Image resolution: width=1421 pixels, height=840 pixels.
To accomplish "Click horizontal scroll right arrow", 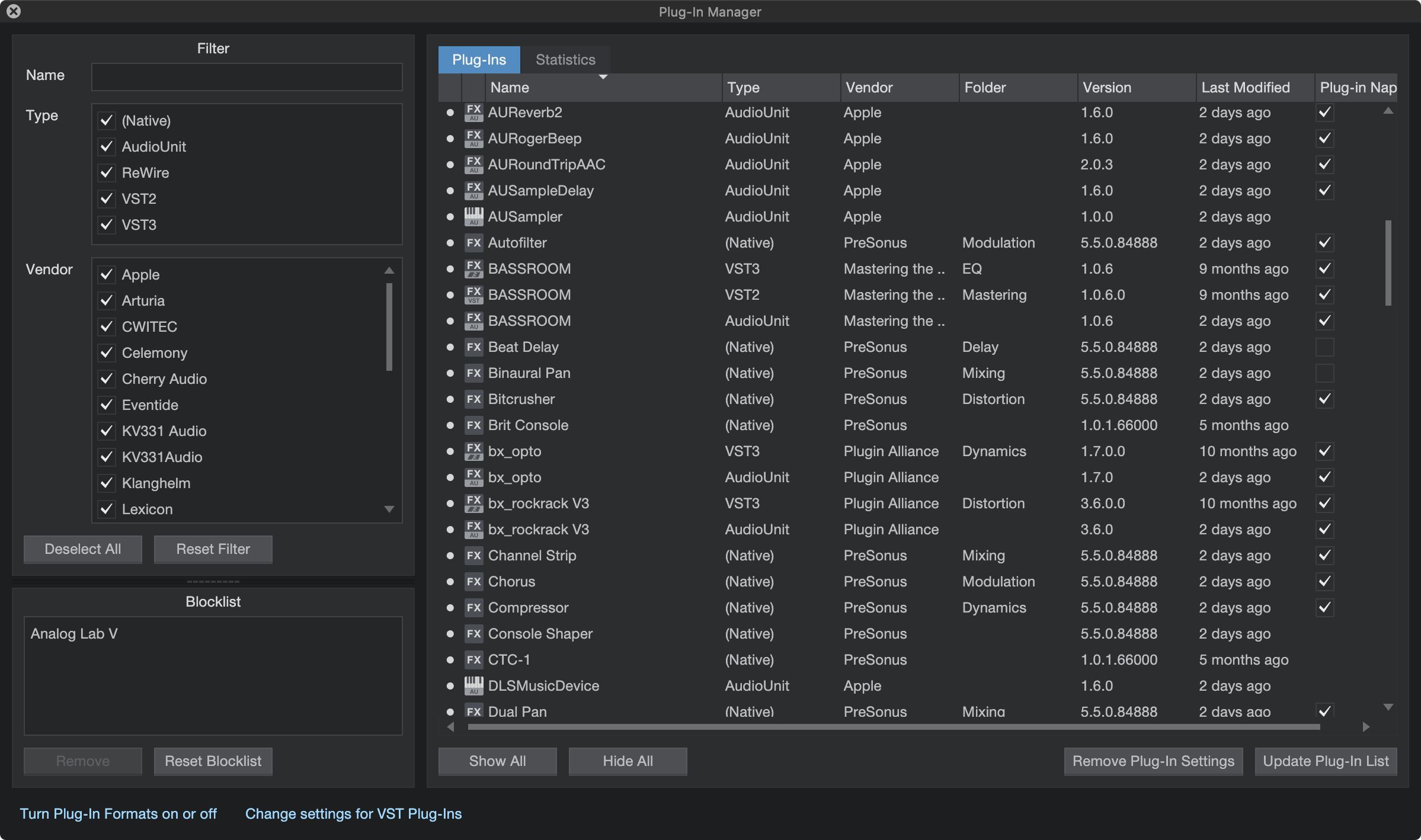I will click(1366, 727).
